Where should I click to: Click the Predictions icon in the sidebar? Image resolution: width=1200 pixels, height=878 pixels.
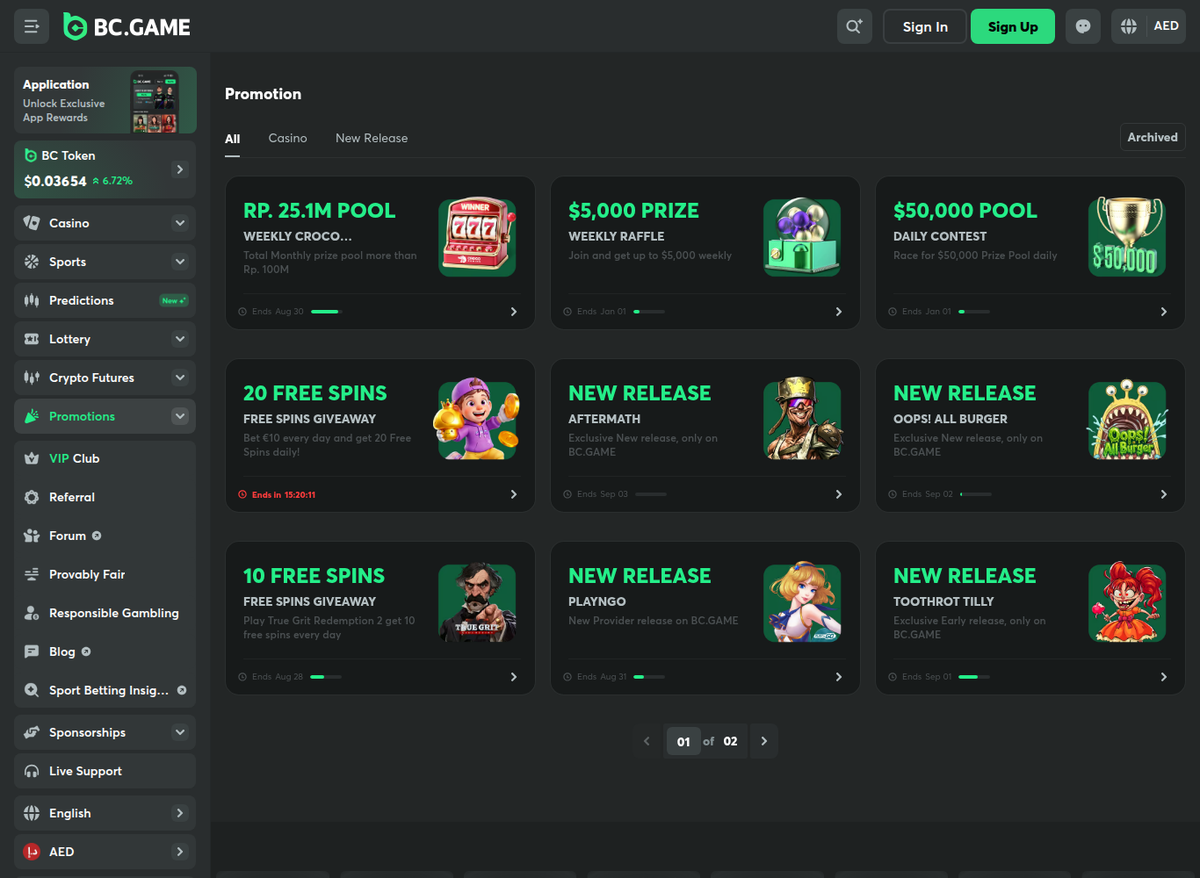[31, 300]
